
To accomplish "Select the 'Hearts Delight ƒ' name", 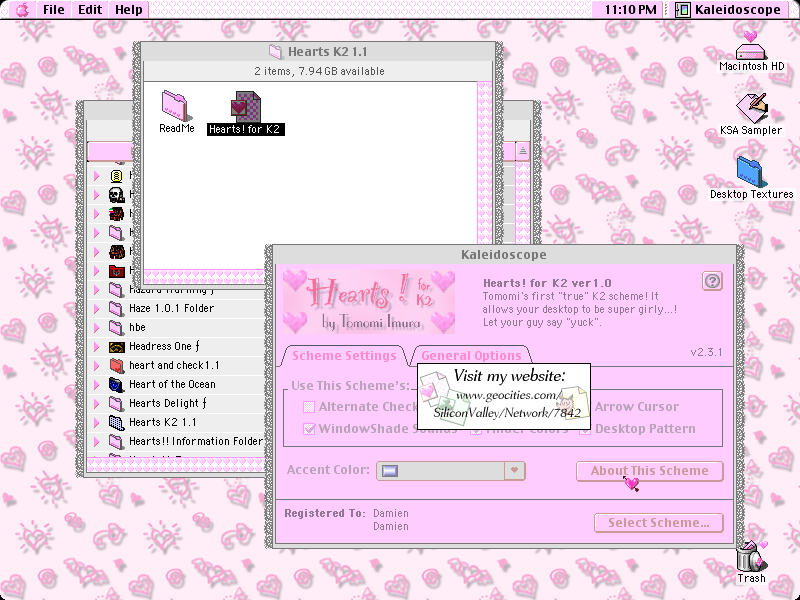I will pos(168,404).
